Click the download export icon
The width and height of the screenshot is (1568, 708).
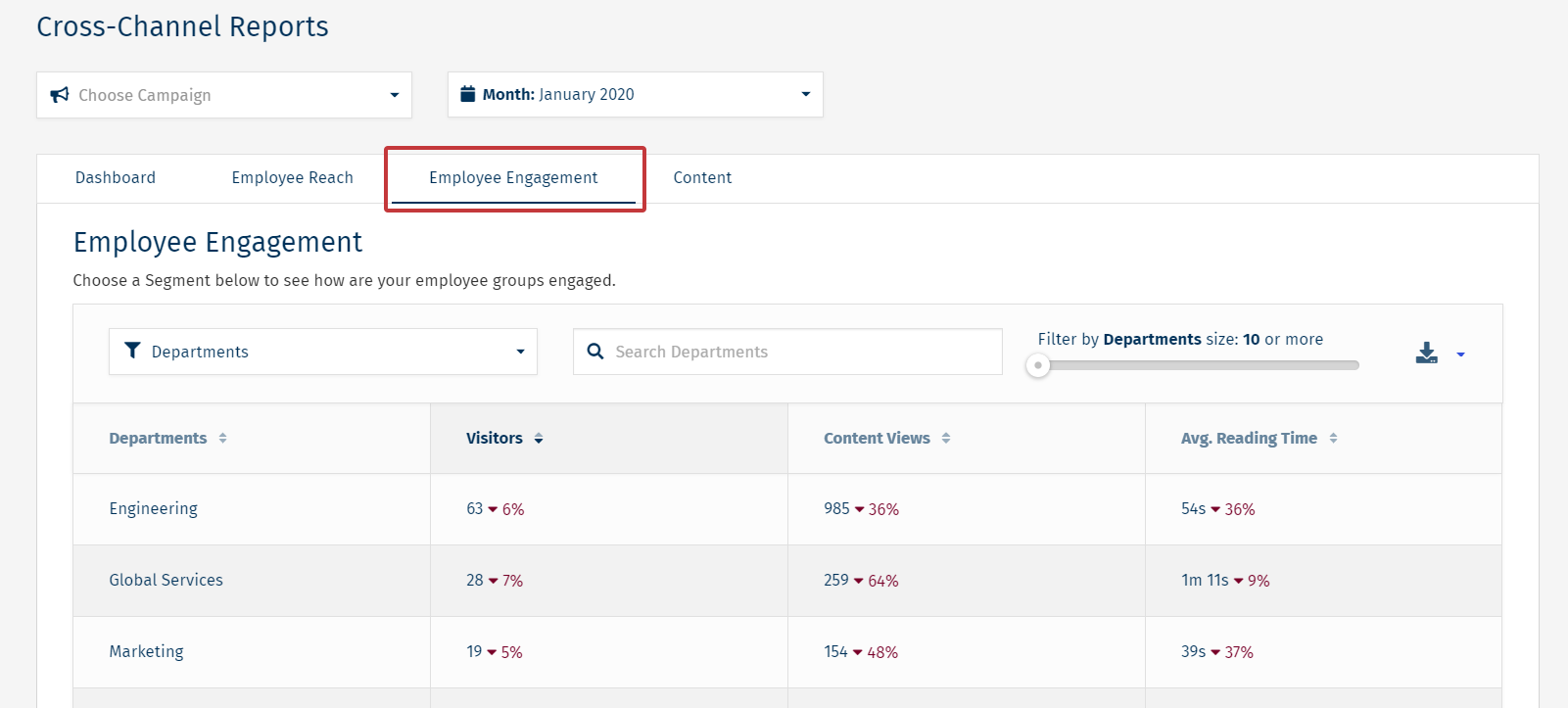point(1427,354)
